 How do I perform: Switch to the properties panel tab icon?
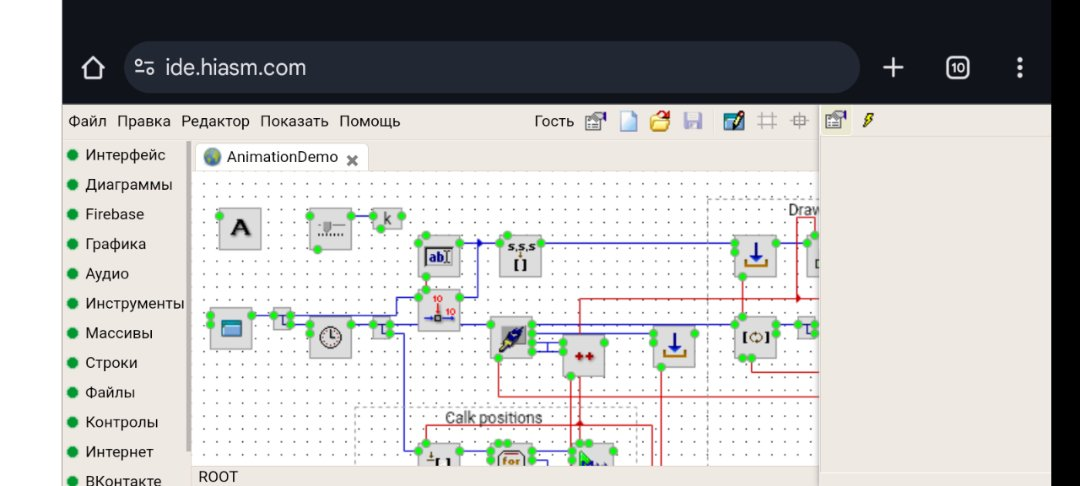(x=835, y=121)
